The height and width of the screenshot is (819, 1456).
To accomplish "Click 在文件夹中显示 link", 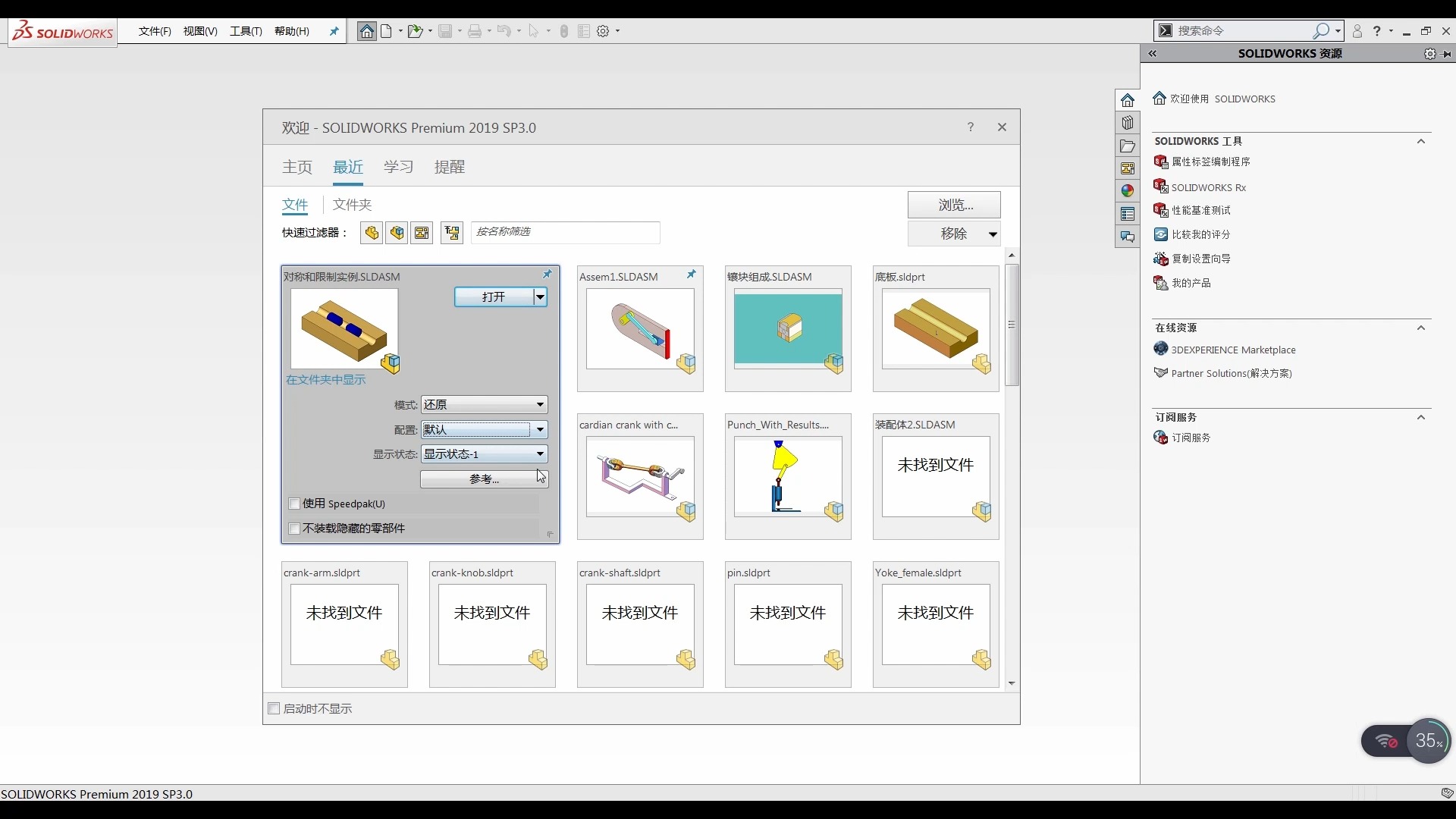I will point(326,380).
